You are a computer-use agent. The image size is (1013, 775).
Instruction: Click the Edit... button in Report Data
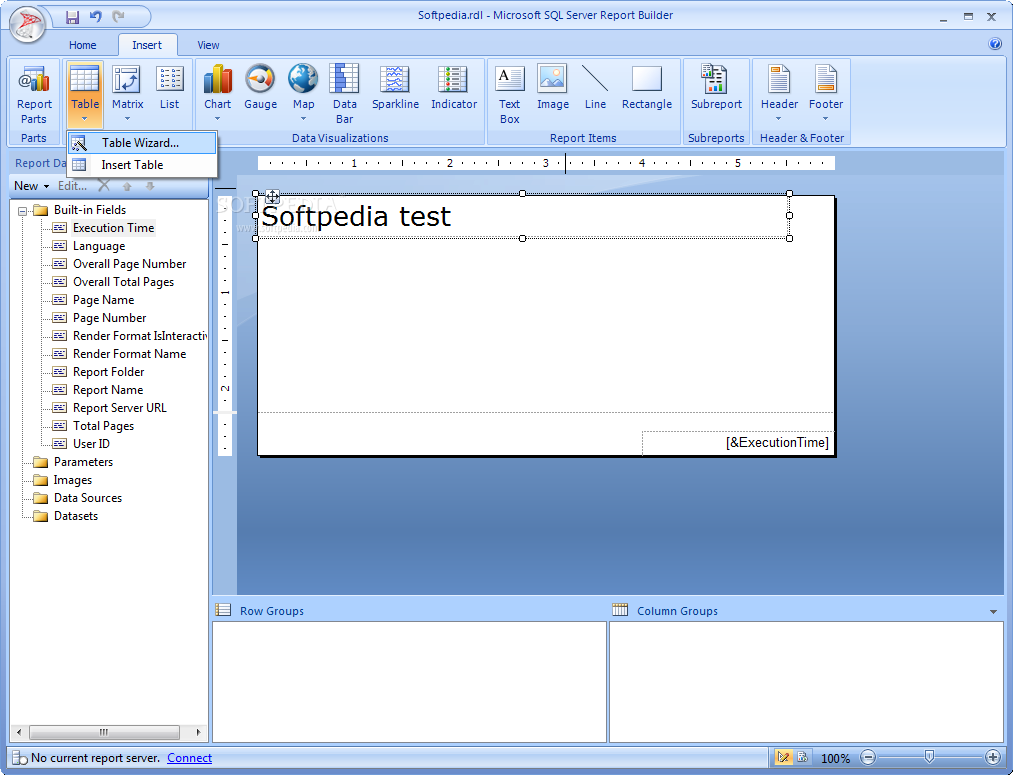coord(72,186)
